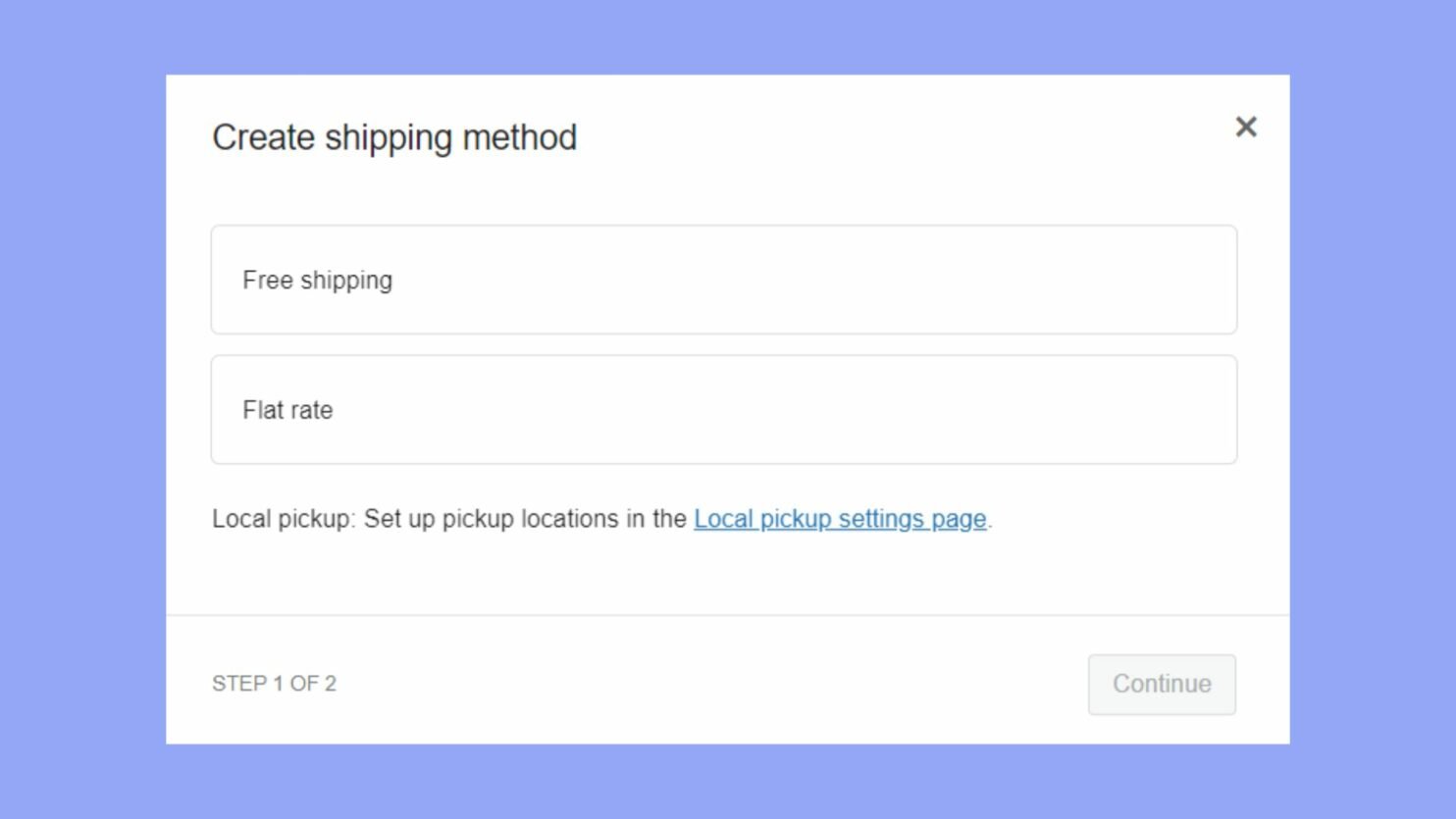Click the STEP 1 OF 2 label
This screenshot has width=1456, height=819.
pyautogui.click(x=275, y=684)
